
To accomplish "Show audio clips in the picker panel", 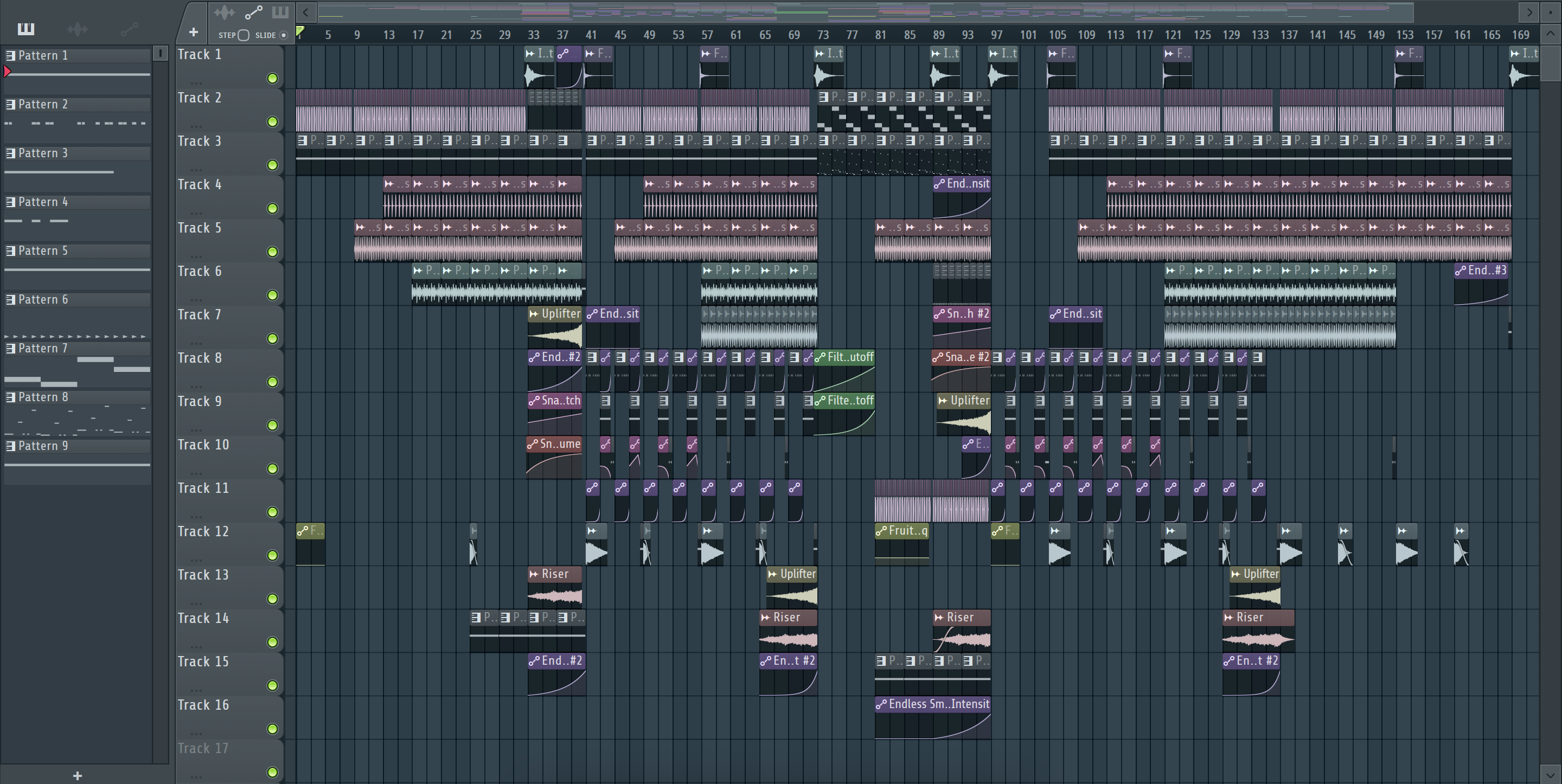I will click(x=78, y=29).
